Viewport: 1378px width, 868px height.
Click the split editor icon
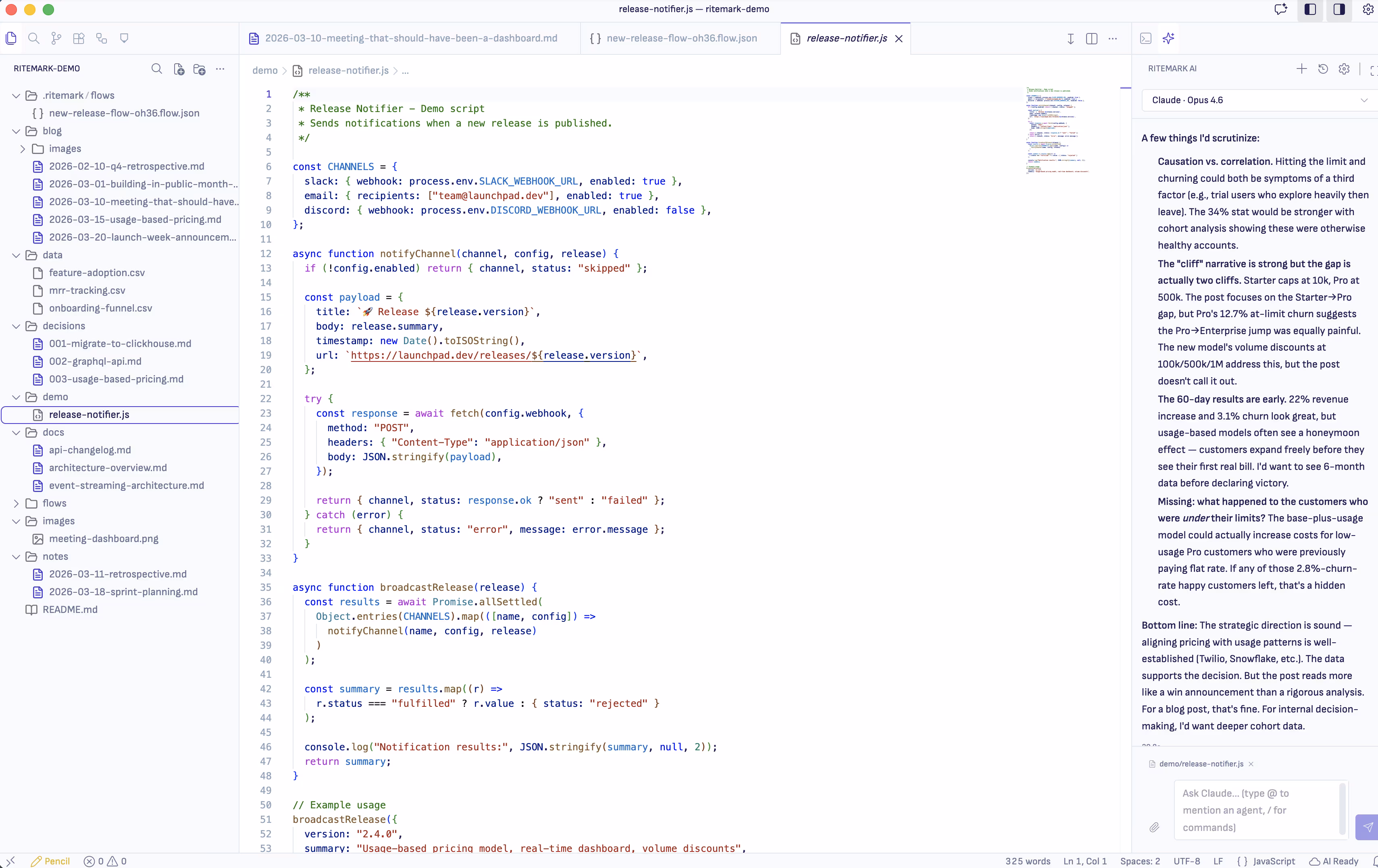(x=1091, y=38)
